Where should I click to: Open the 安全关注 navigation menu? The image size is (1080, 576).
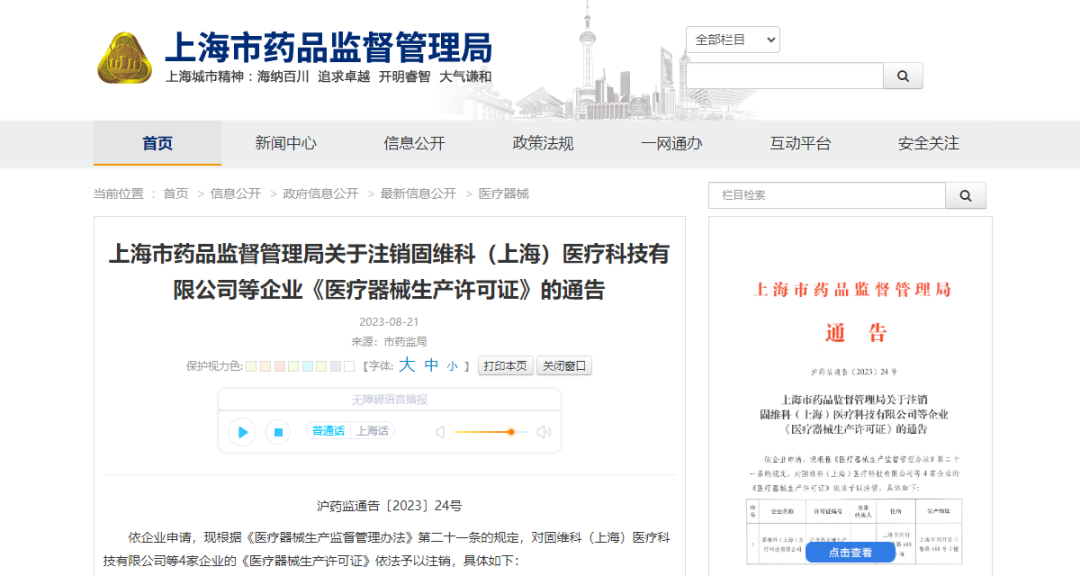point(927,143)
